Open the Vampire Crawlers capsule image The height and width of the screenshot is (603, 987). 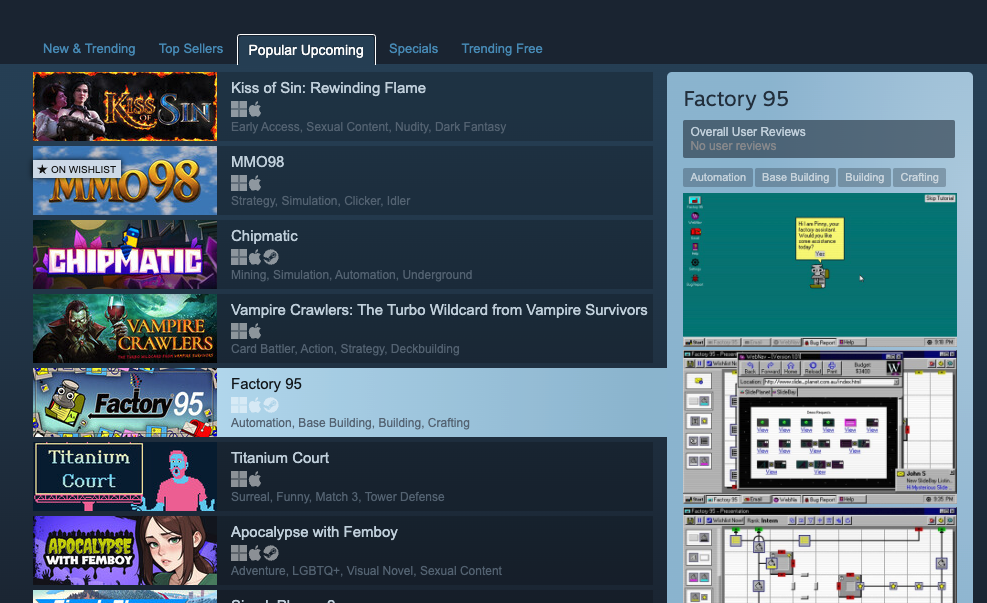pyautogui.click(x=125, y=329)
